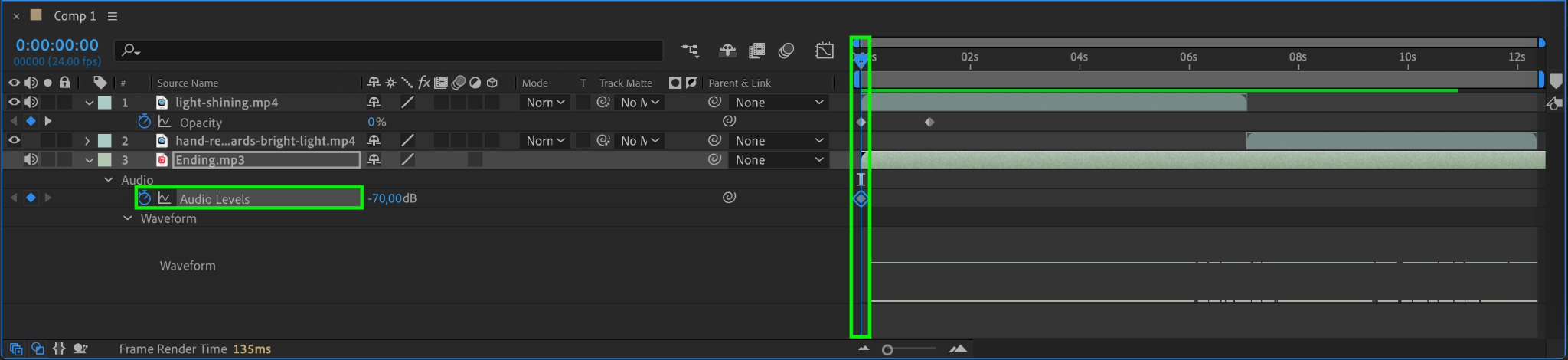Open Parent dropdown for Ending.mp3 layer
Screen dimensions: 1568x360
point(779,159)
